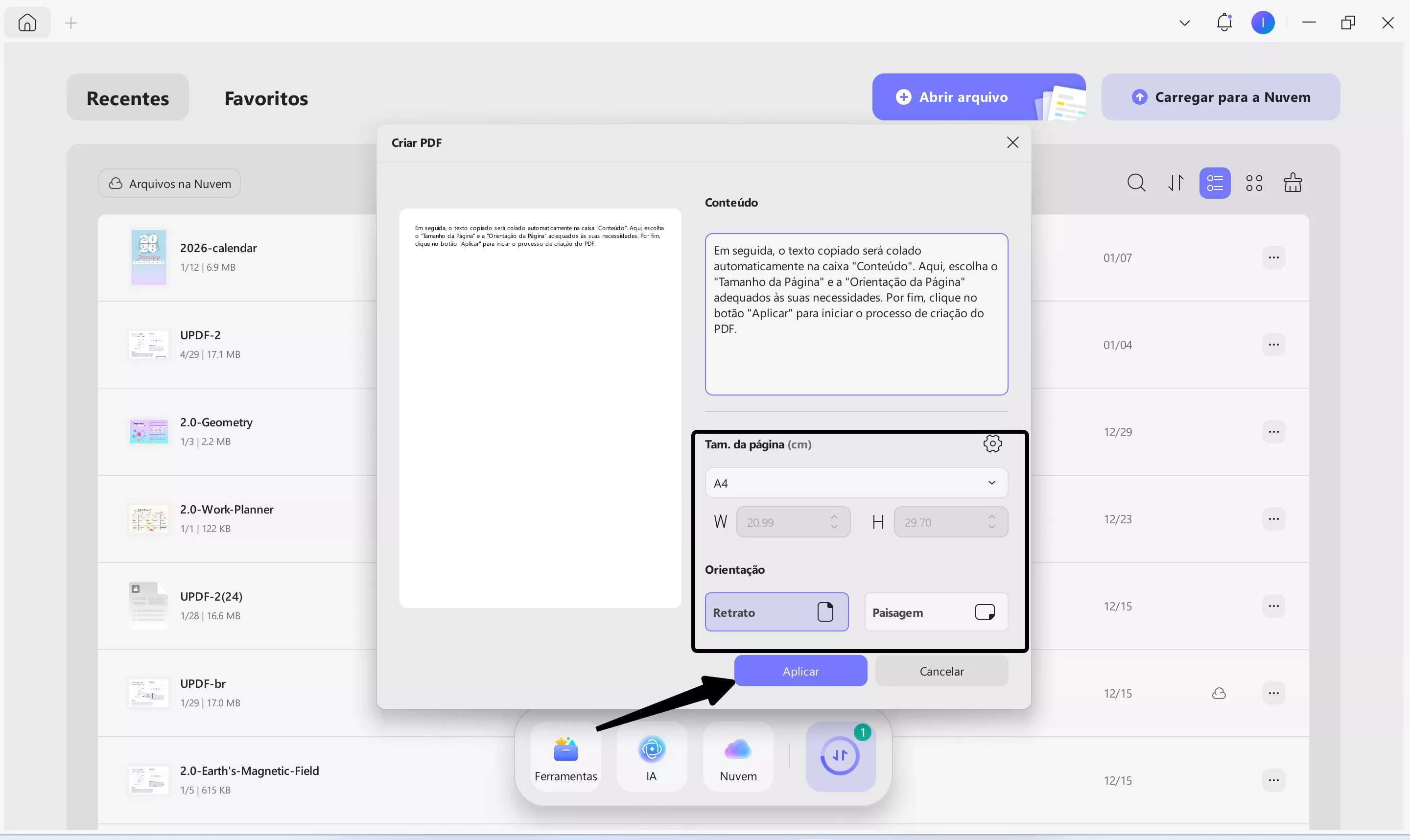Open more options menu for UPDF-2
The height and width of the screenshot is (840, 1410).
[1273, 344]
